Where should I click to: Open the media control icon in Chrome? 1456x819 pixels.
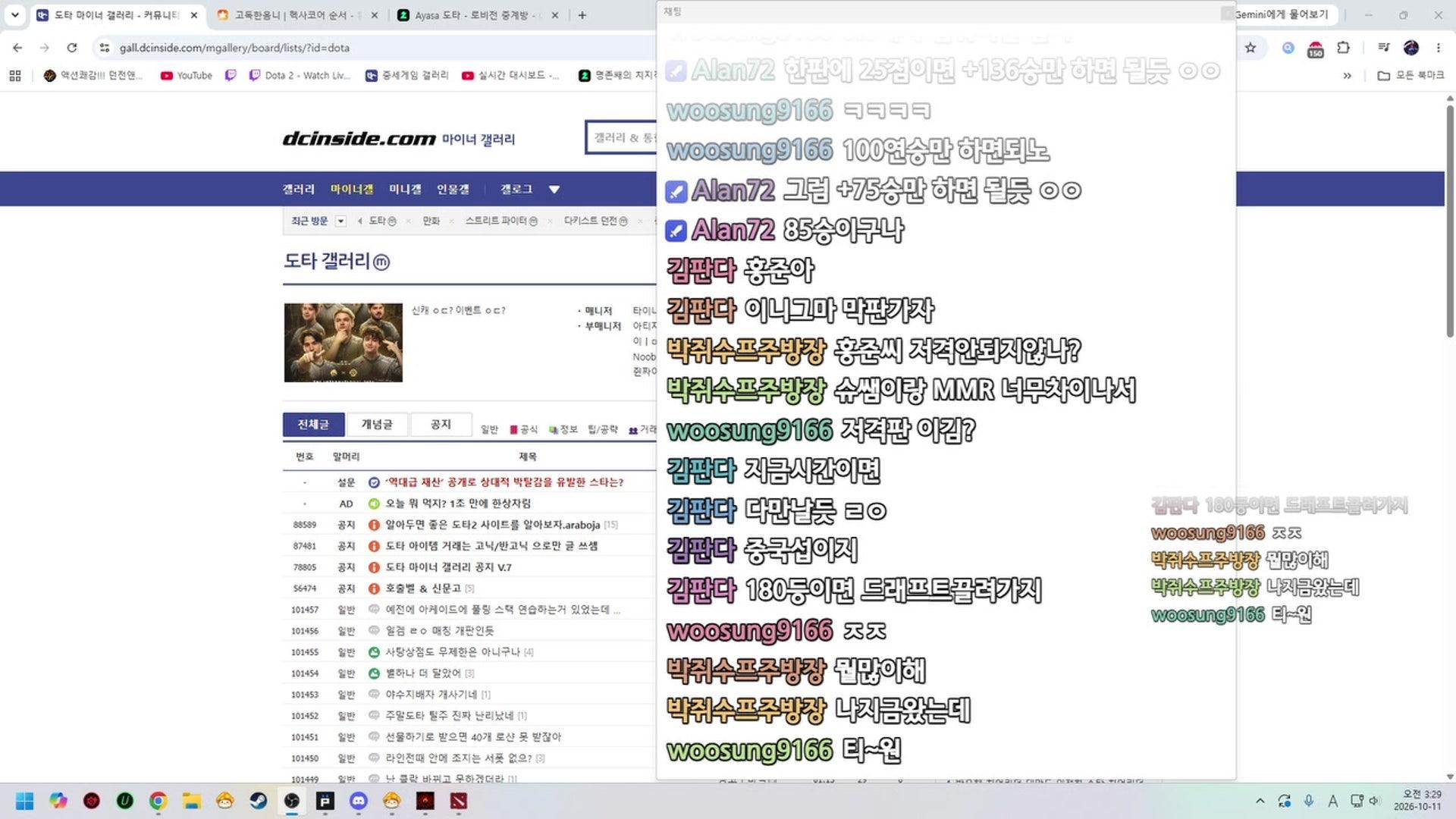(x=1384, y=48)
